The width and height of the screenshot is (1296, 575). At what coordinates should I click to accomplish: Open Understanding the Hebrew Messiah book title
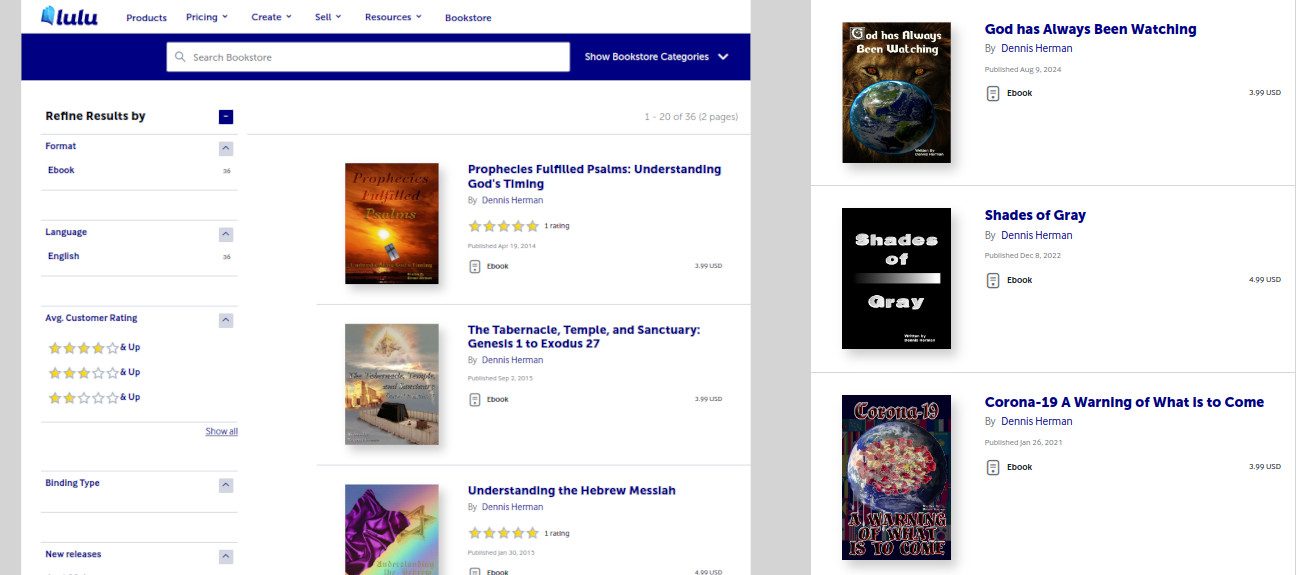click(x=571, y=490)
